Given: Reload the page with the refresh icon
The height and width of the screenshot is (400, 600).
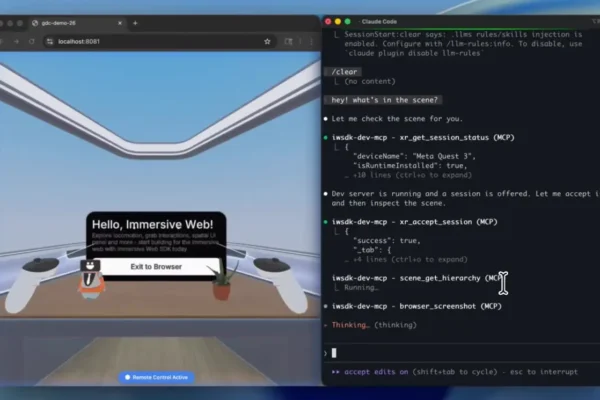Looking at the screenshot, I should pos(31,41).
